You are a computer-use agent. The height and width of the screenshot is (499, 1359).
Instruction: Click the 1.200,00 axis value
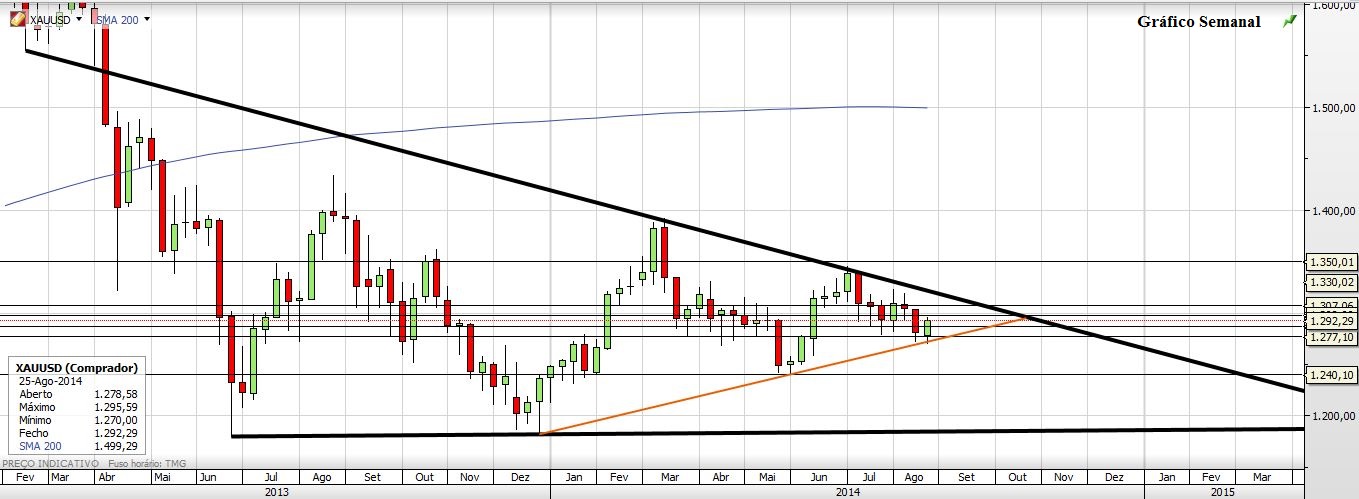1333,415
